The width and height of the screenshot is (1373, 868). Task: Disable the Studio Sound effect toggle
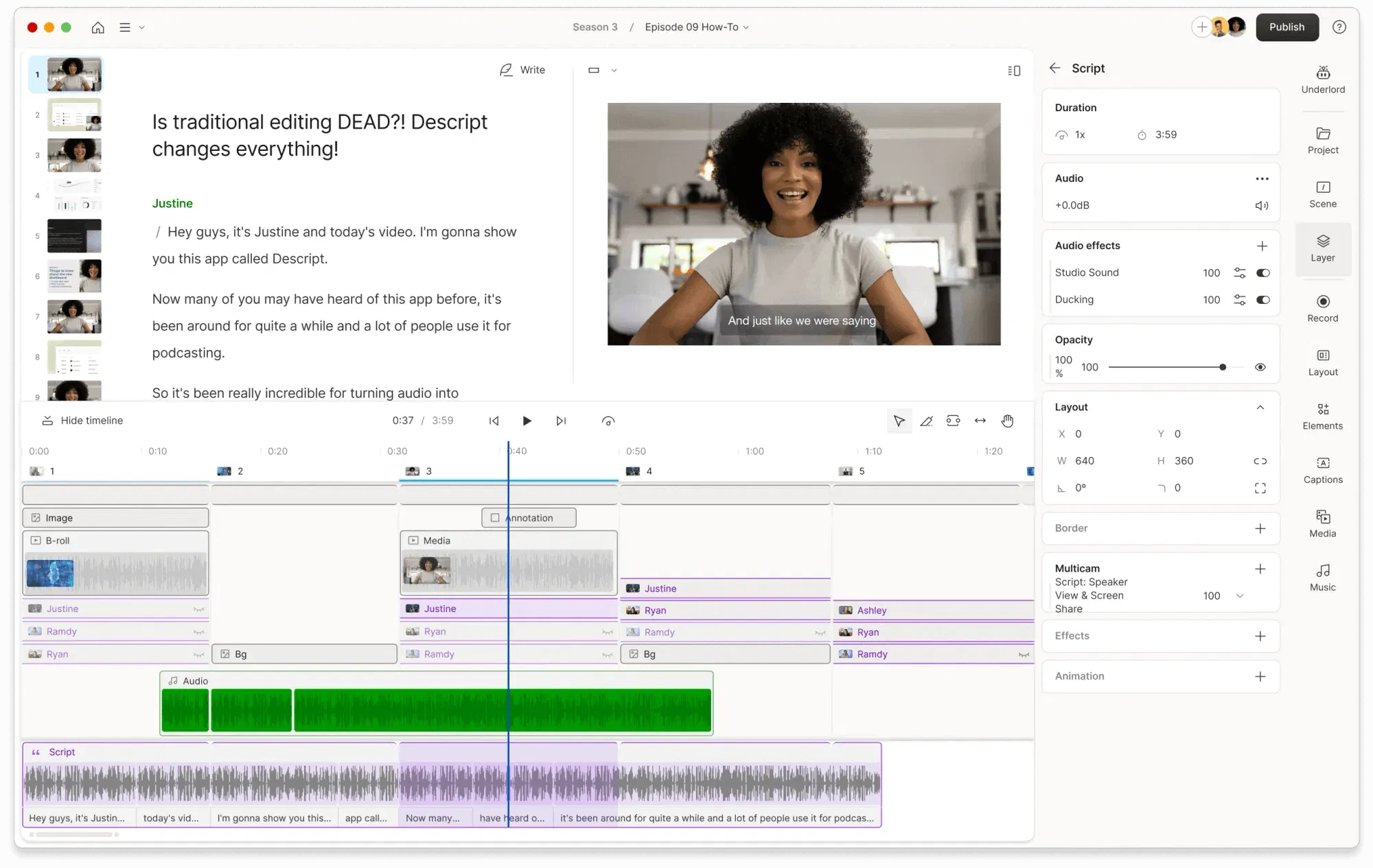tap(1262, 272)
